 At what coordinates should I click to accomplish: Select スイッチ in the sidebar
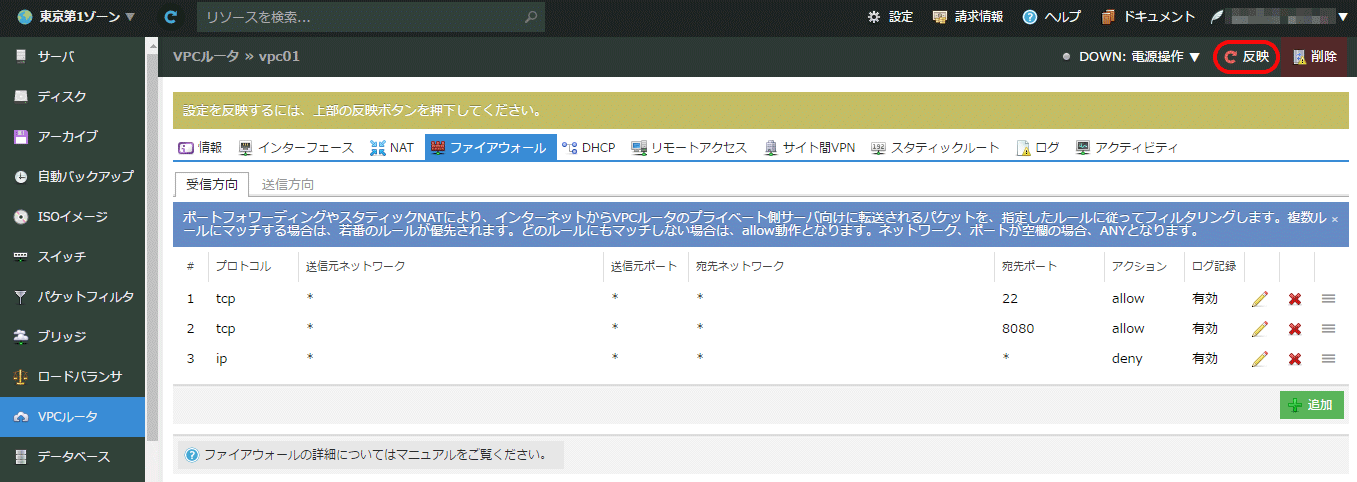[72, 257]
